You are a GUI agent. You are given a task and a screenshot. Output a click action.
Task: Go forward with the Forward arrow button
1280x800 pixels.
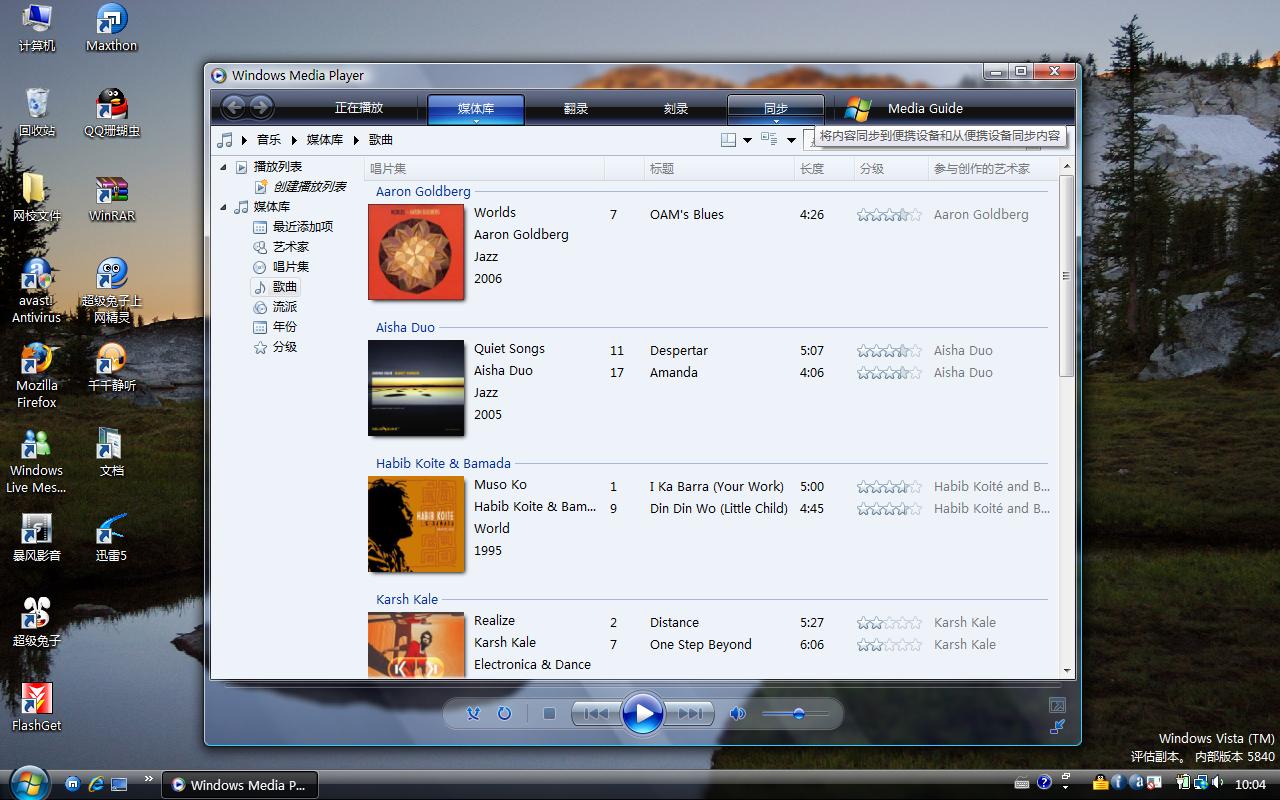261,107
